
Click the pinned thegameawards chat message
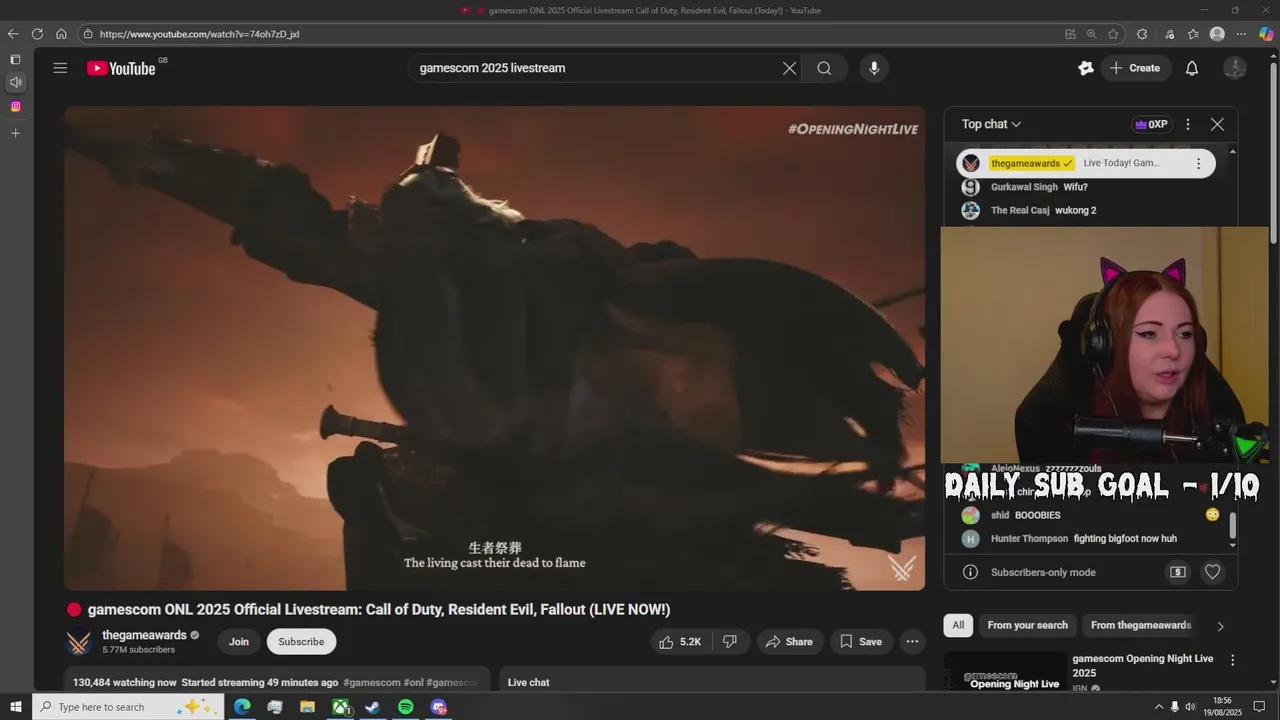tap(1085, 163)
